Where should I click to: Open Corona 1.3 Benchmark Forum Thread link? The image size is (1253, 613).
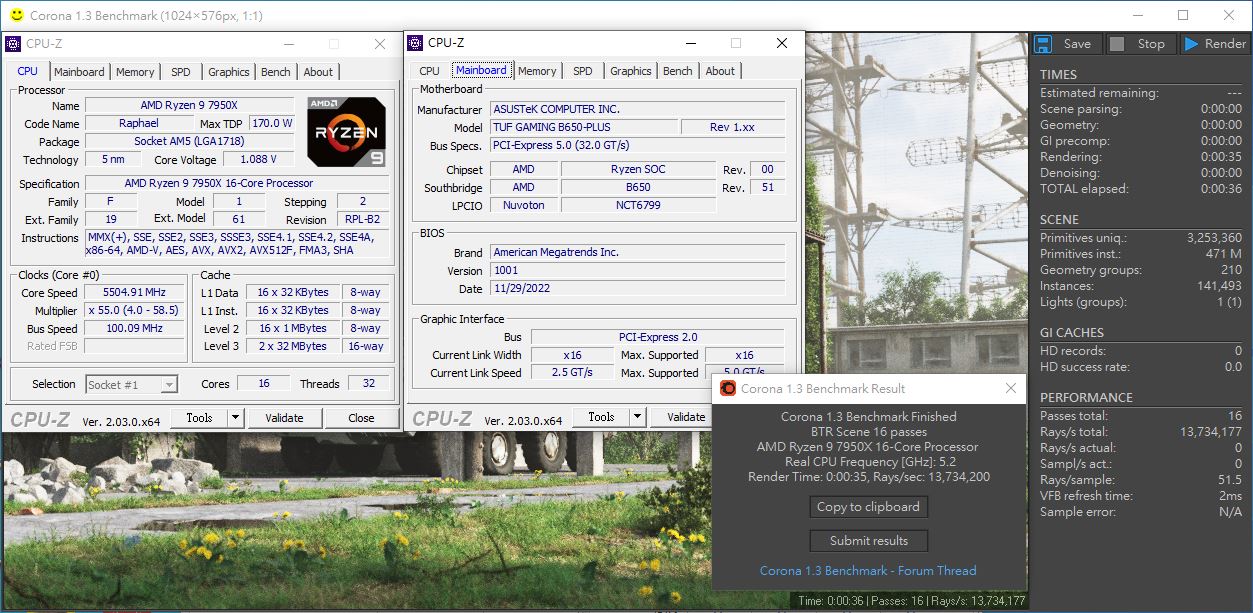[868, 571]
